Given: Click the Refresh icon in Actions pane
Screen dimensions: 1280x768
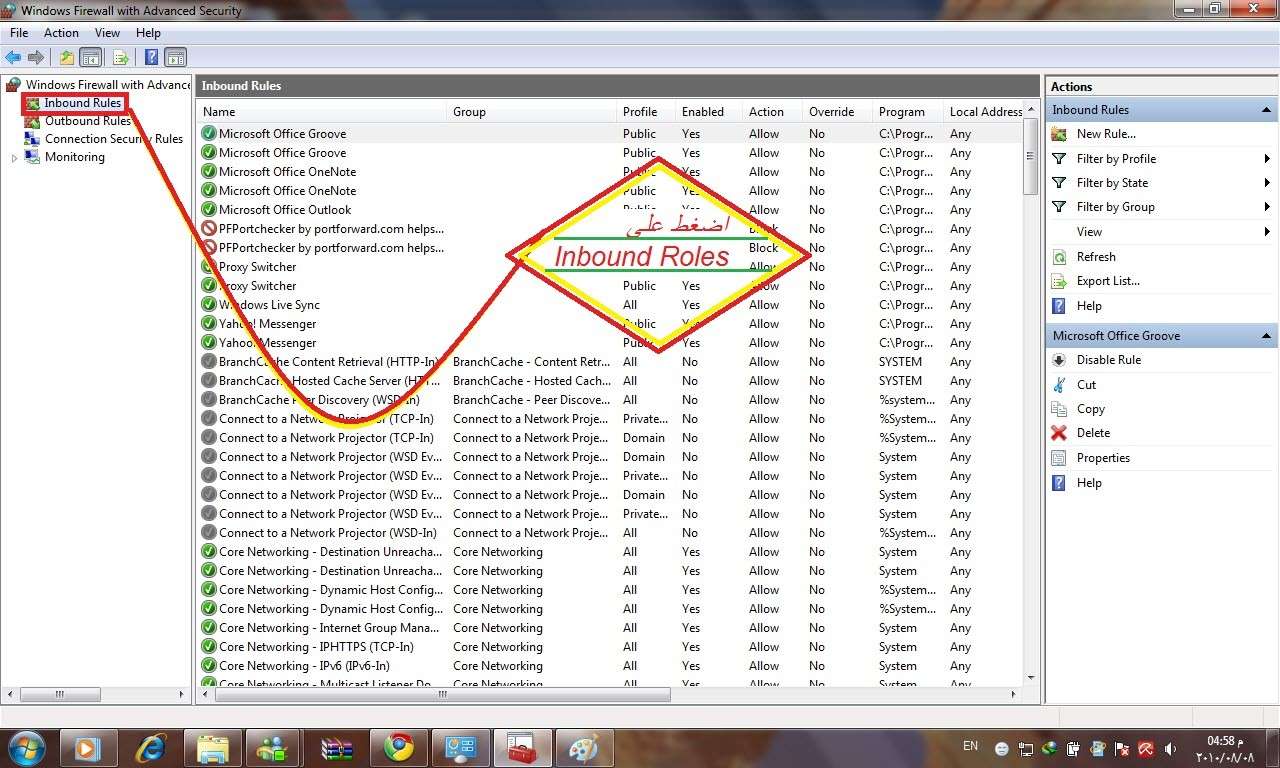Looking at the screenshot, I should point(1059,257).
